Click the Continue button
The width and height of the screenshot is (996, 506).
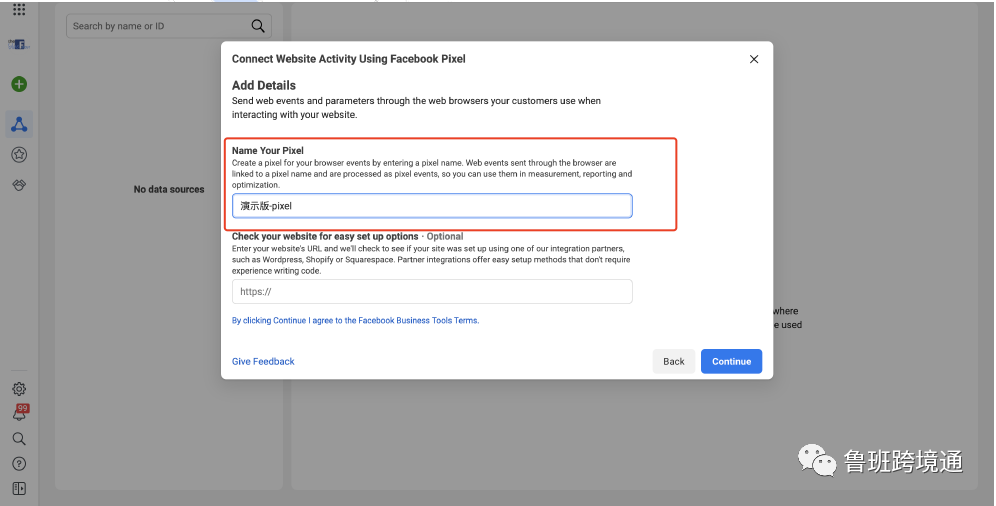pyautogui.click(x=731, y=361)
